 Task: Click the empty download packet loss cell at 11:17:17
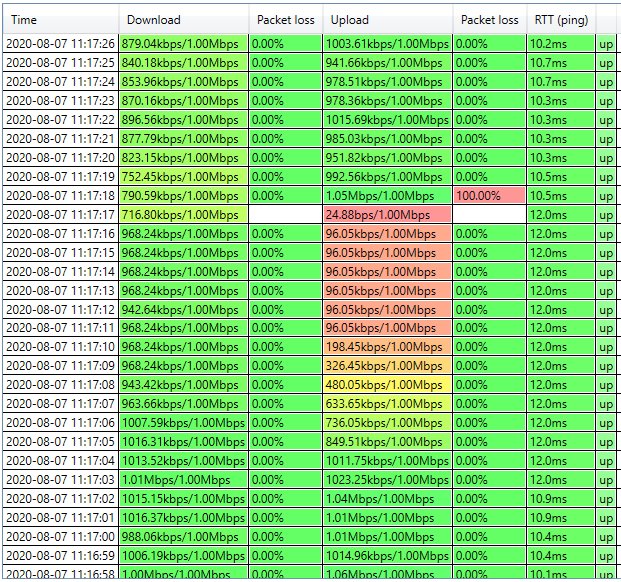(285, 215)
